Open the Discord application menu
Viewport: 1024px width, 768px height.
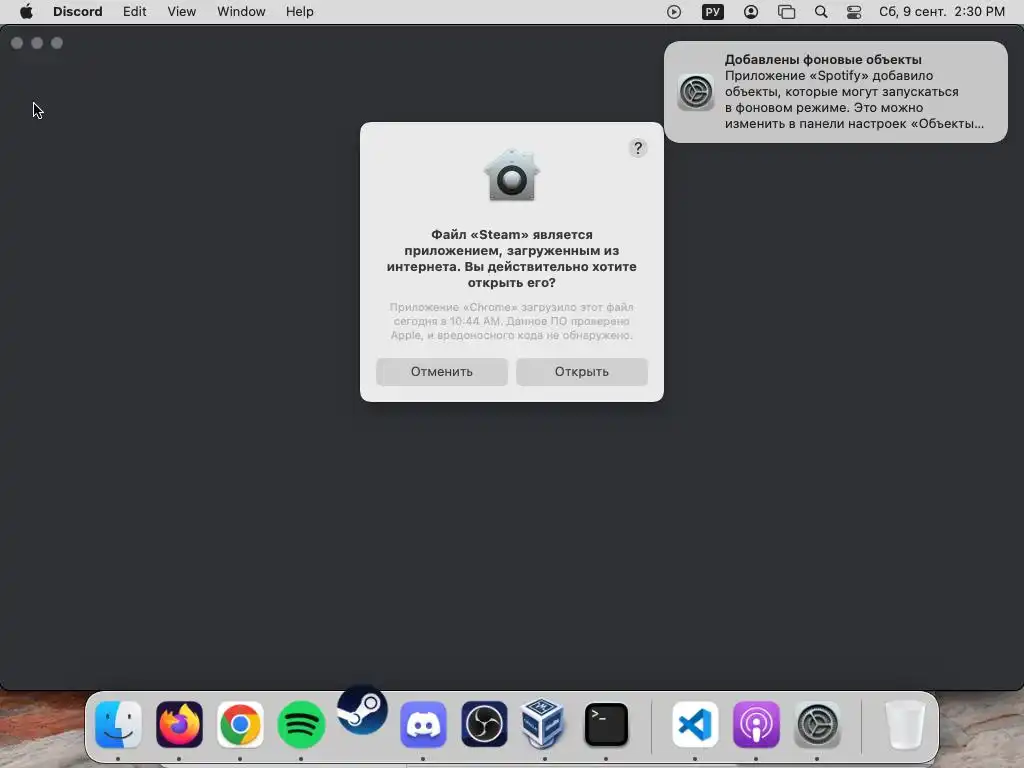[x=78, y=12]
